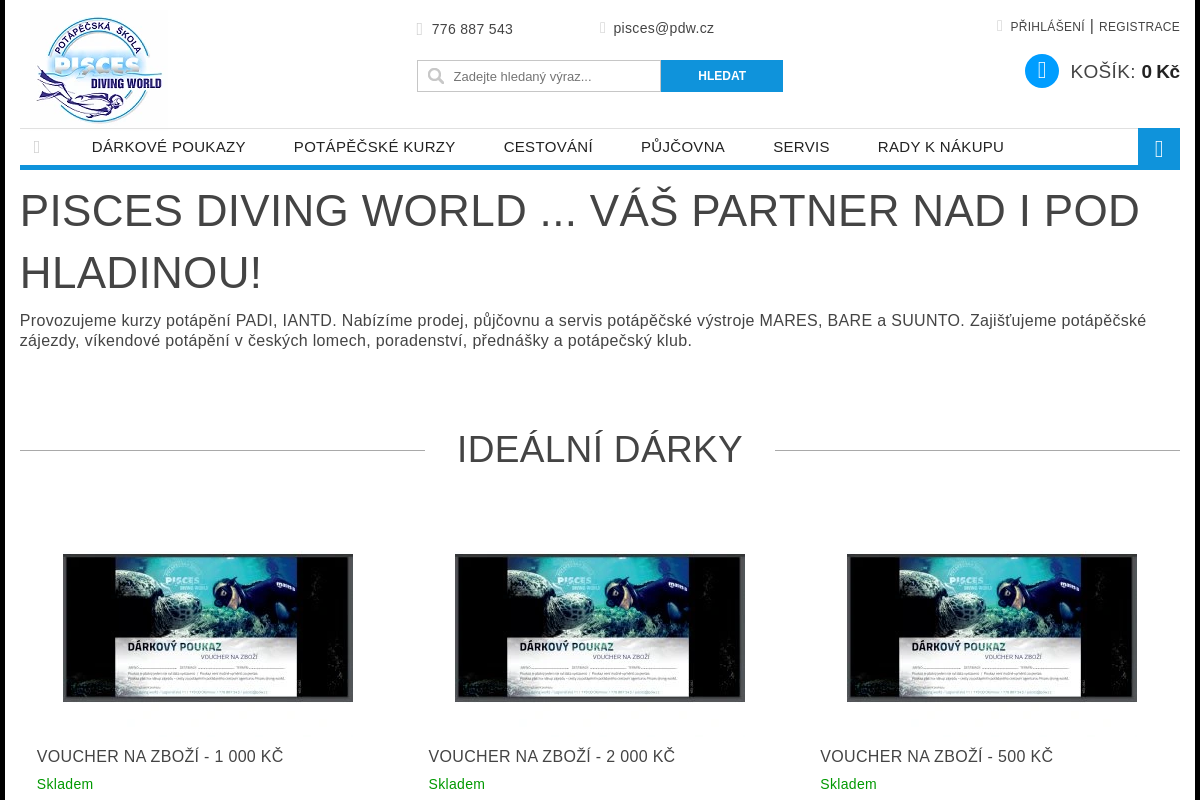1200x800 pixels.
Task: Open the 500 Kč voucher thumbnail
Action: [992, 628]
